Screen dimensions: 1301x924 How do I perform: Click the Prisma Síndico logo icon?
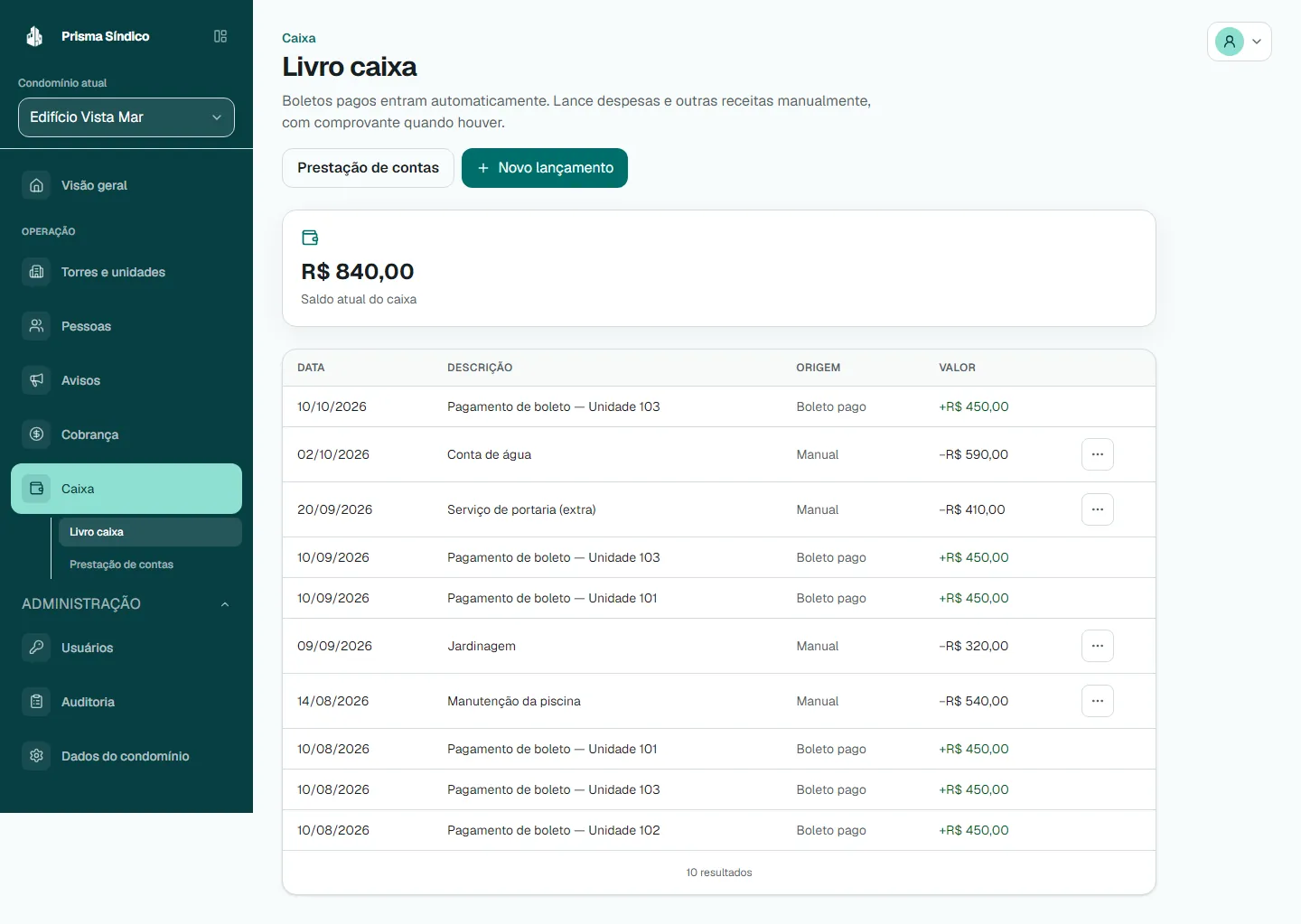coord(34,36)
